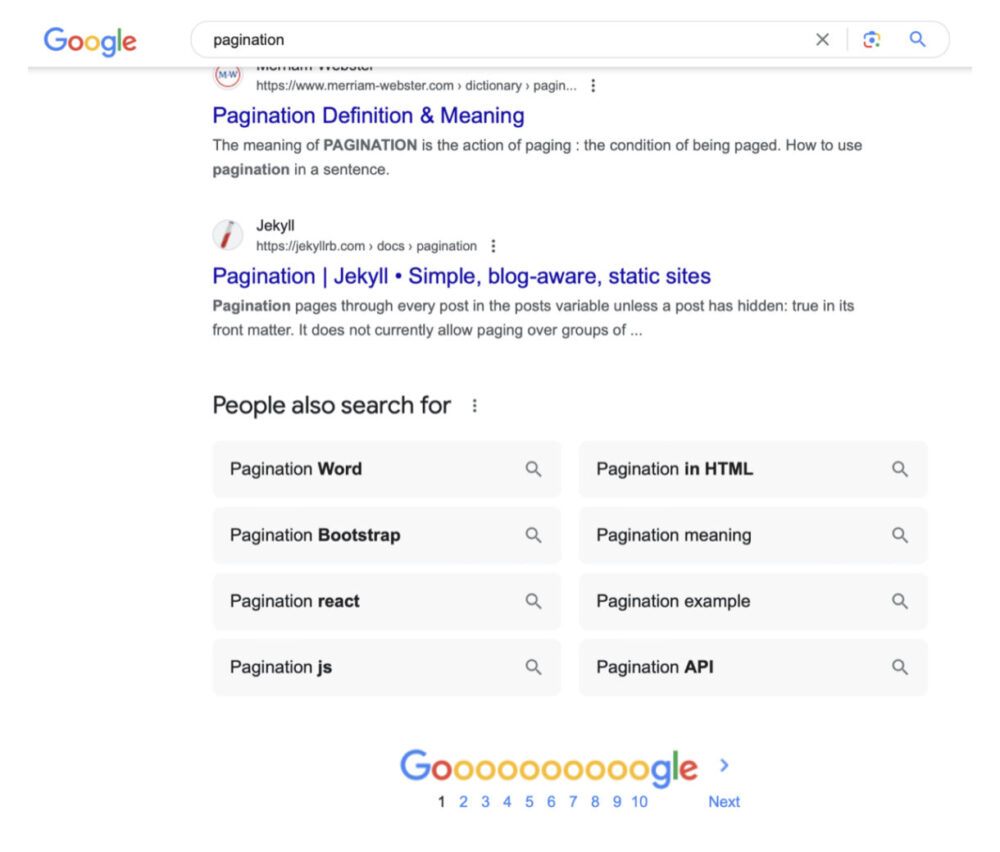Open the Pagination Jekyll result title
The width and height of the screenshot is (1000, 852).
tap(461, 276)
